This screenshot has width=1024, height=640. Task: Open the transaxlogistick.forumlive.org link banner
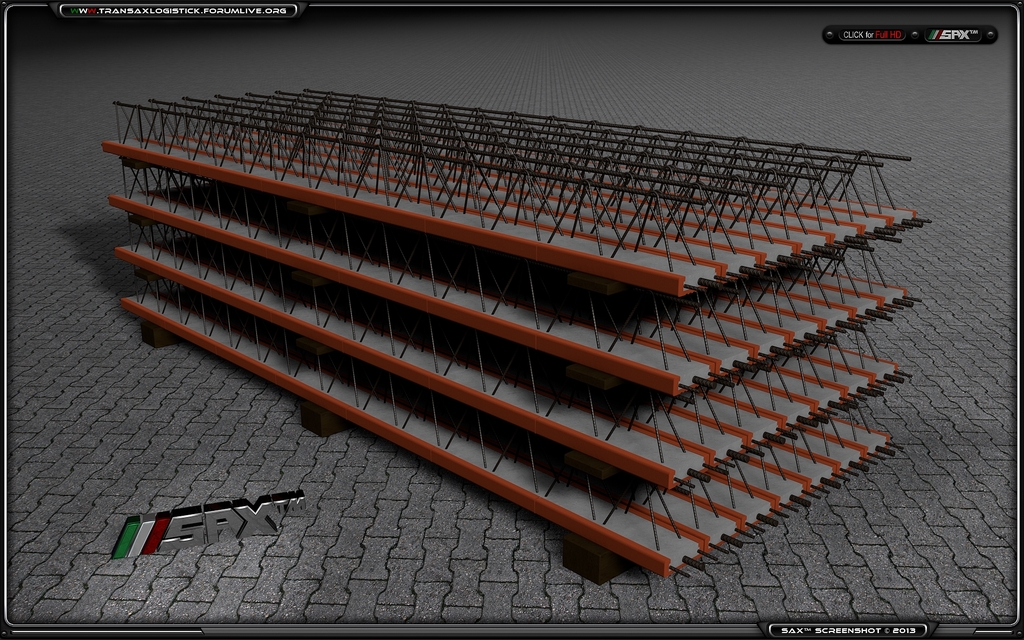pos(178,11)
